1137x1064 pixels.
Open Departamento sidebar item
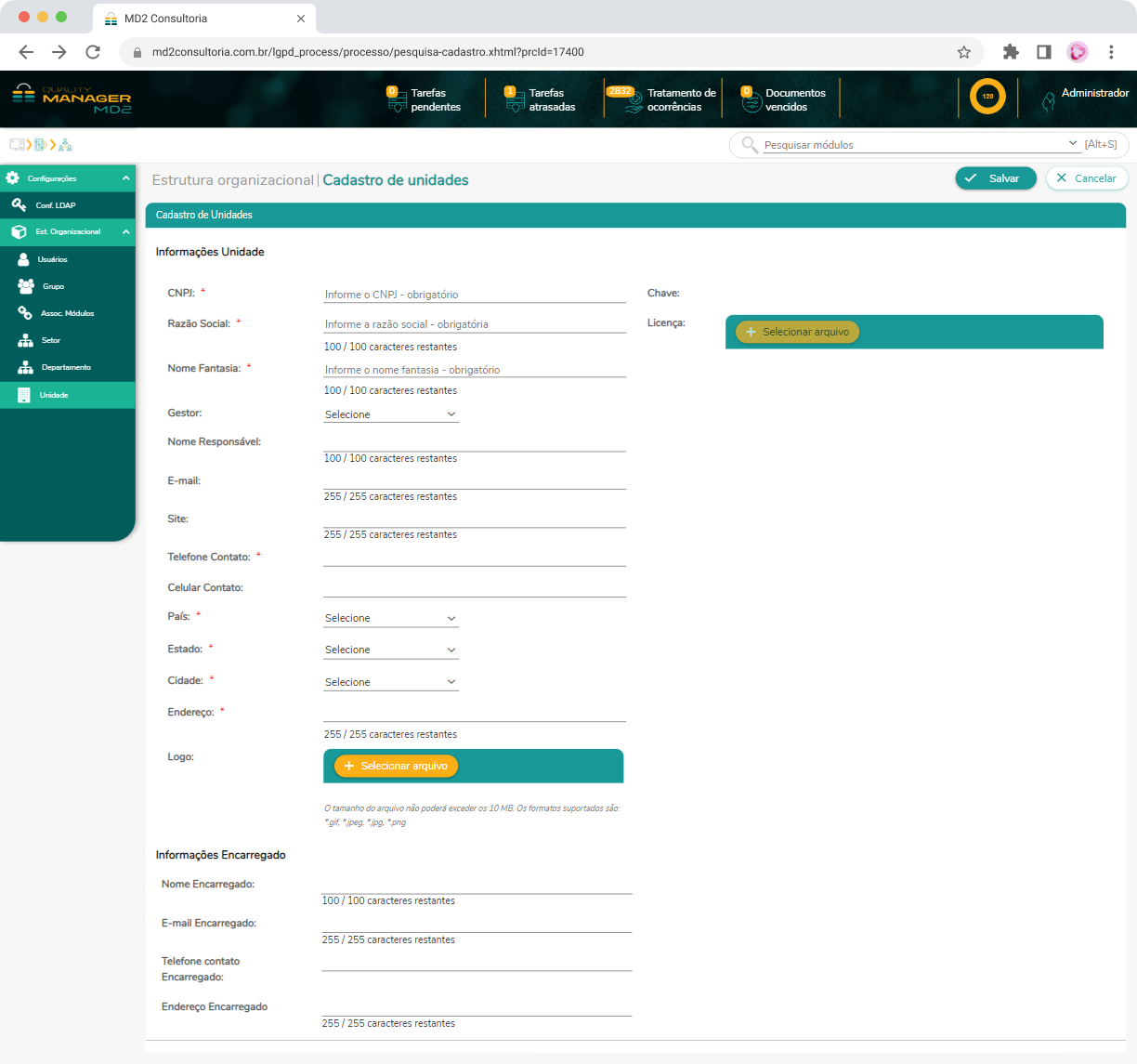[65, 367]
